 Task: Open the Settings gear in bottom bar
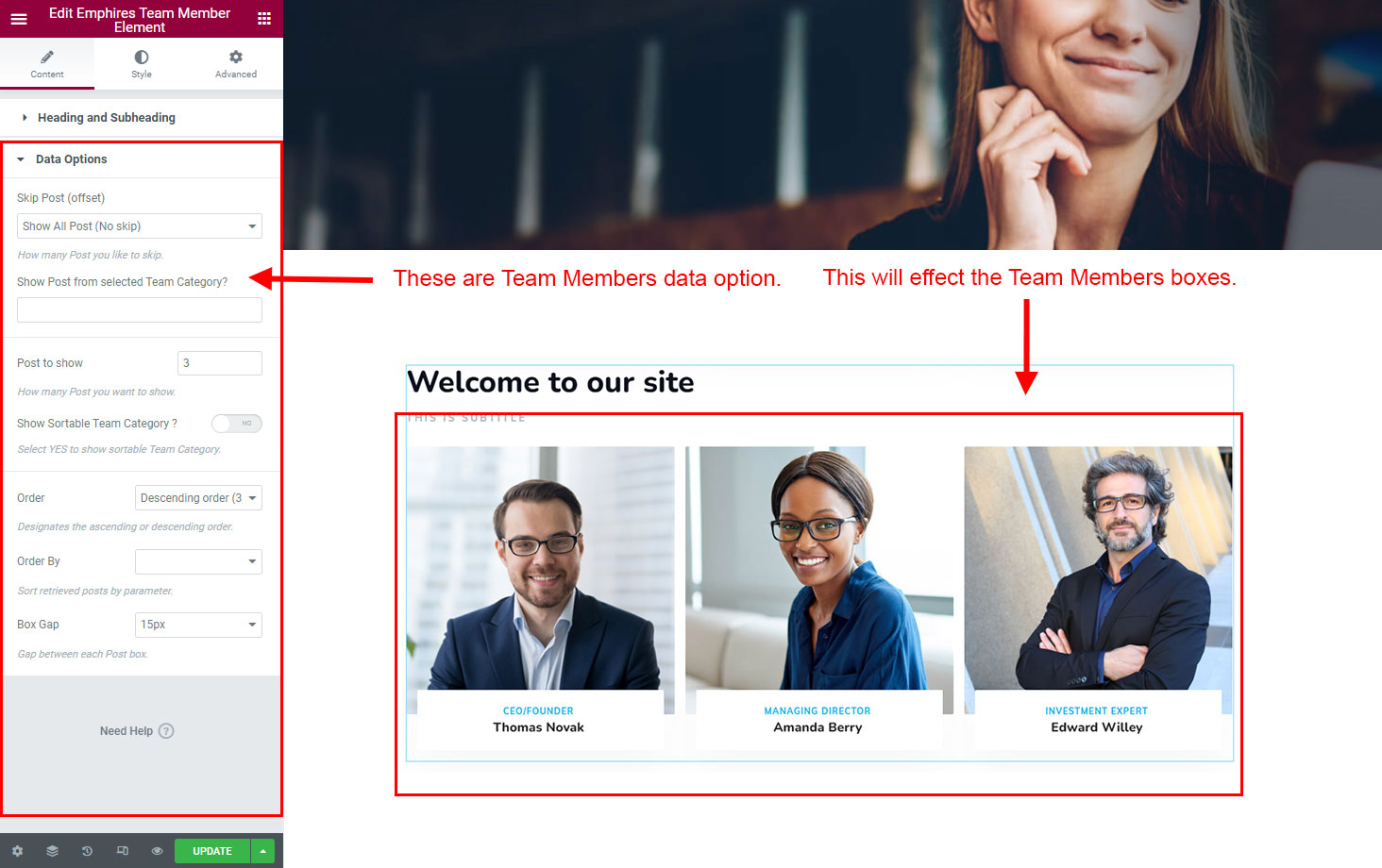click(x=17, y=851)
